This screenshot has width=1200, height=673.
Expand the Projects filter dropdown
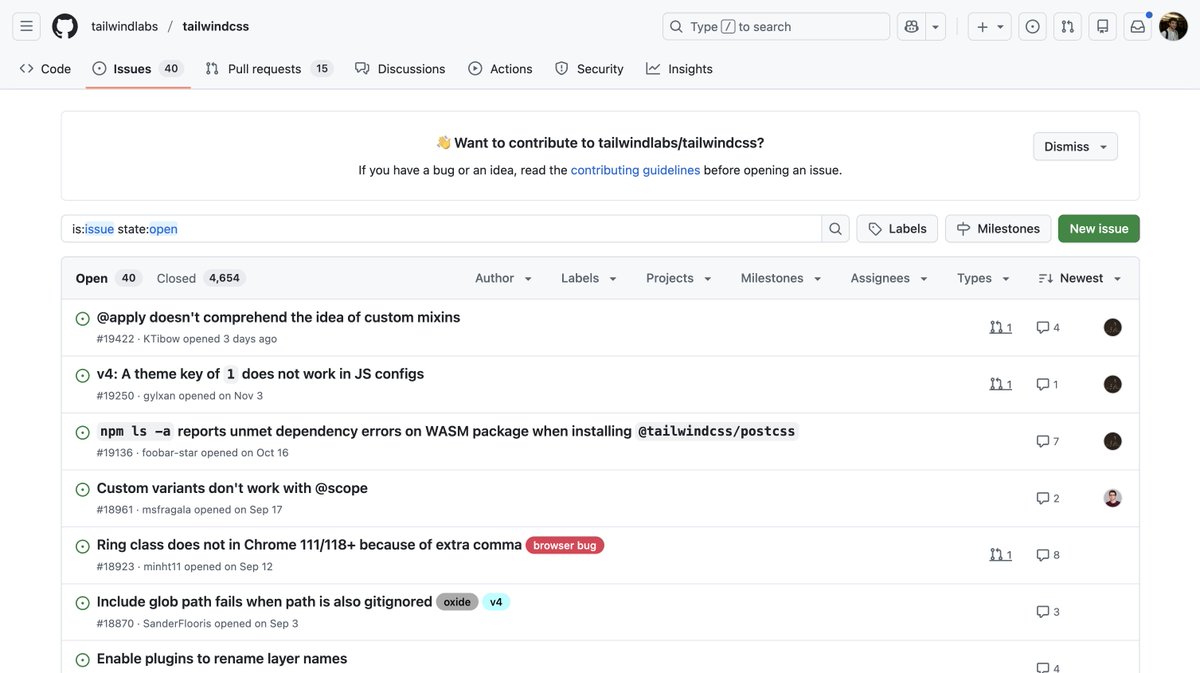679,278
